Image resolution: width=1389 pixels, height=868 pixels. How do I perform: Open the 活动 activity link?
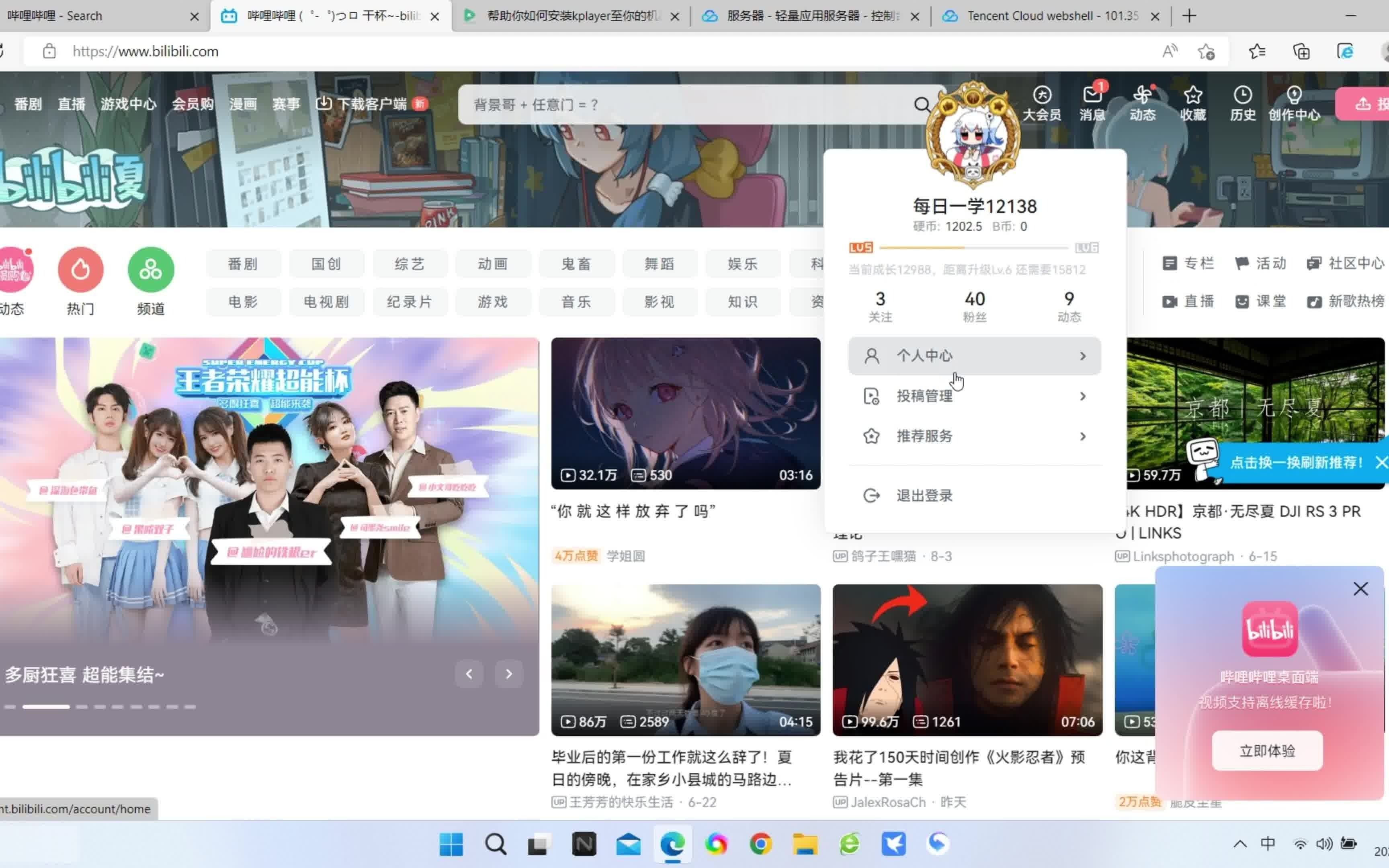pyautogui.click(x=1260, y=264)
